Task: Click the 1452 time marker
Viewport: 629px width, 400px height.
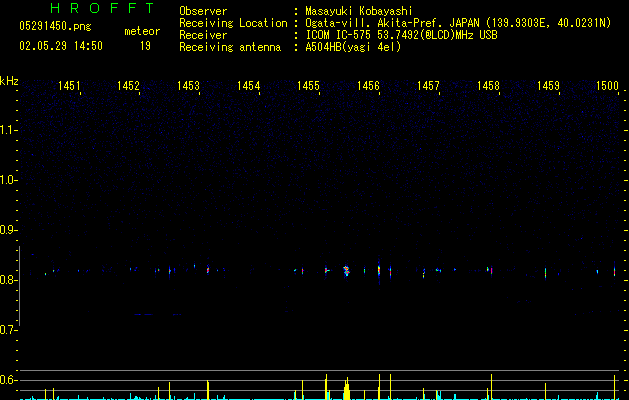Action: click(x=128, y=85)
